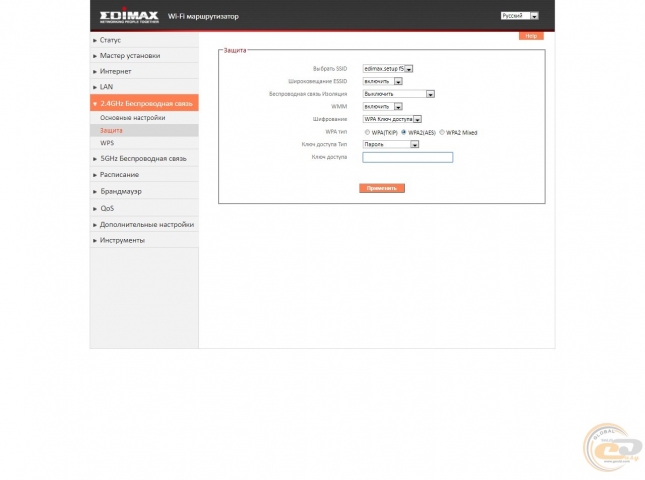Open the Шифрование dropdown

392,119
